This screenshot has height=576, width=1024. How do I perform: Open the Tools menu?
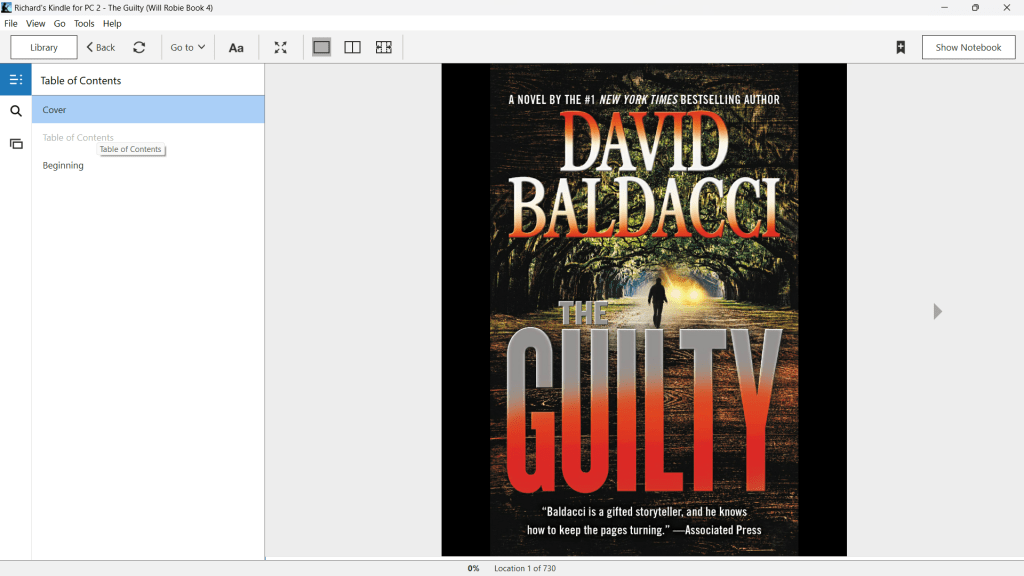84,23
